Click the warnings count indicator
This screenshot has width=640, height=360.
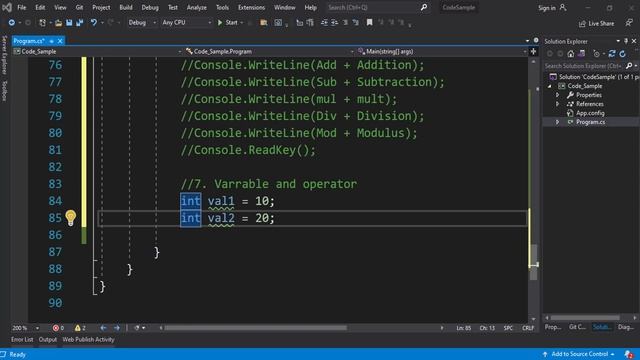click(x=80, y=328)
